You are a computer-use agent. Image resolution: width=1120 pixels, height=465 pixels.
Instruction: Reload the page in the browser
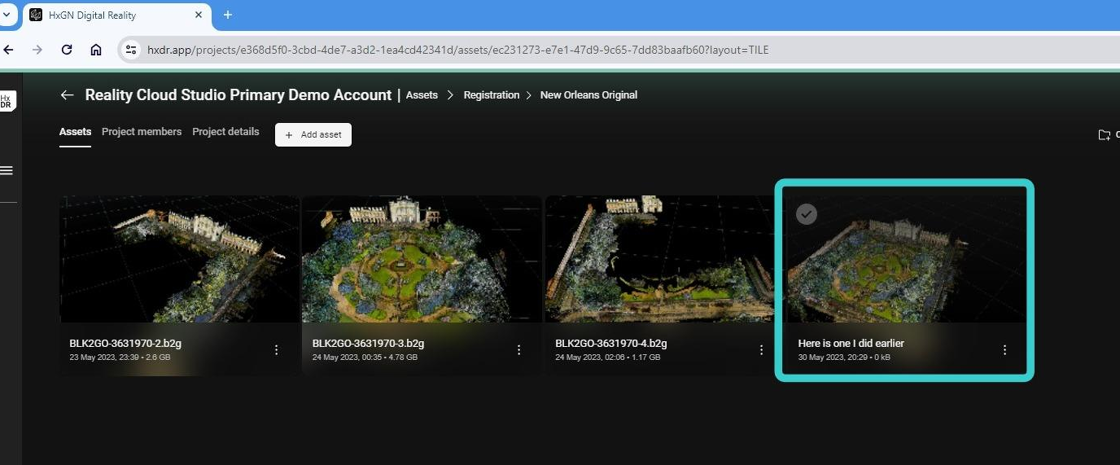pyautogui.click(x=66, y=50)
